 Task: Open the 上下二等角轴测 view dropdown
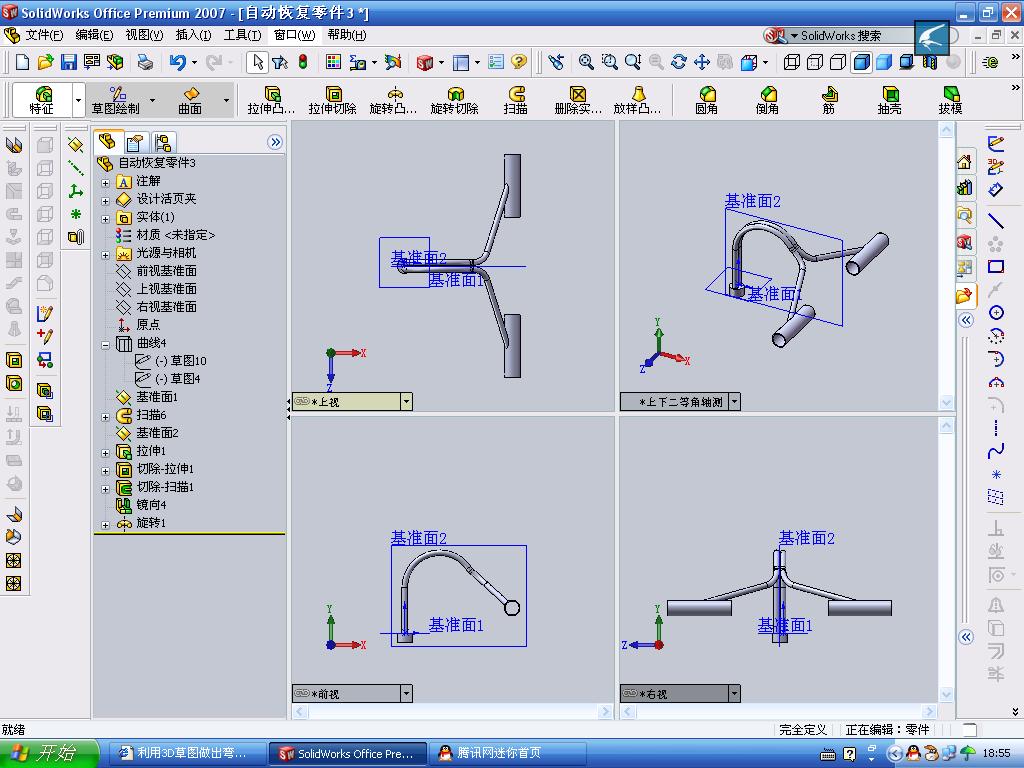pos(734,402)
